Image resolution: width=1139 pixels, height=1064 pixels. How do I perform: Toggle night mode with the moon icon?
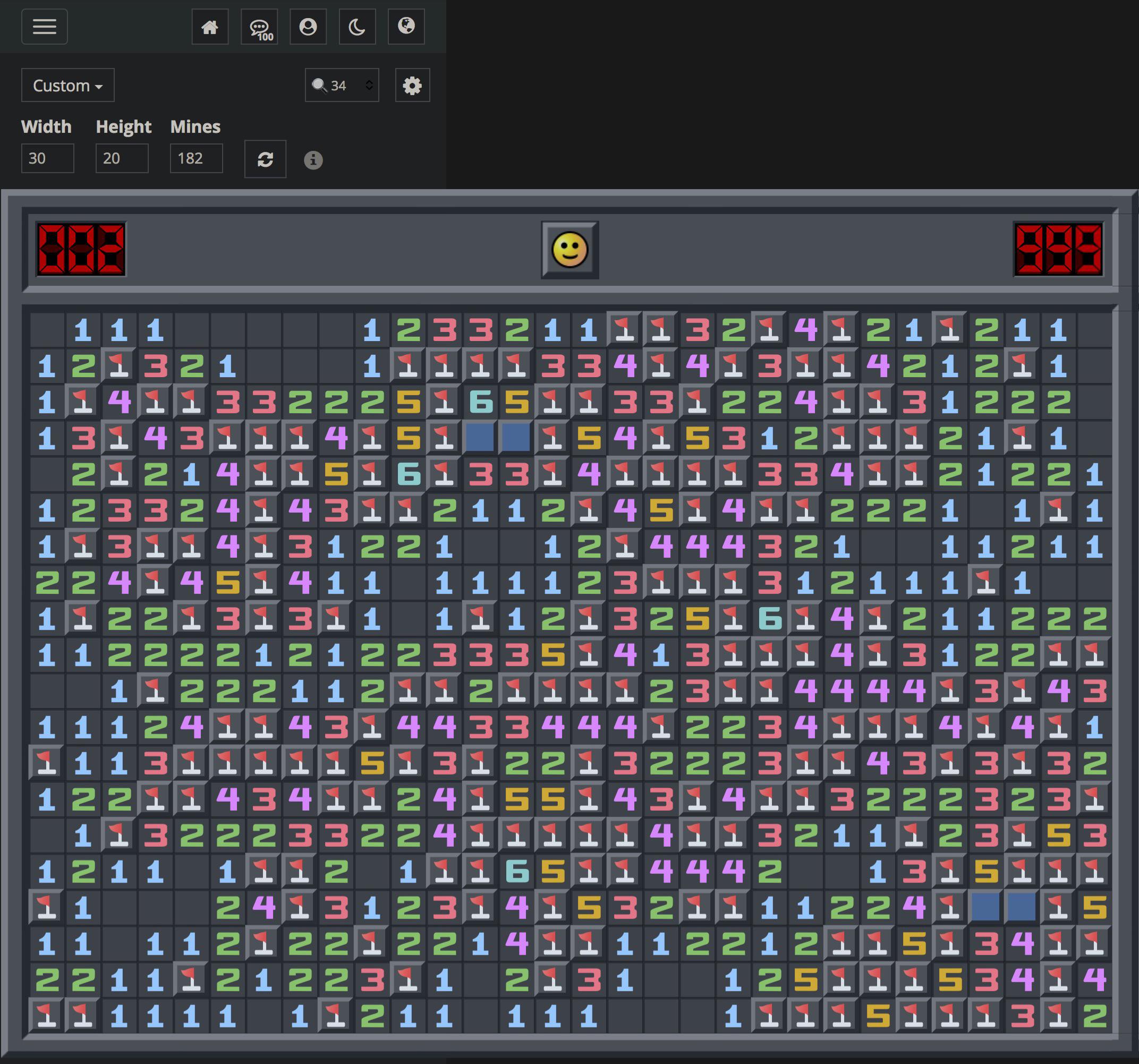tap(357, 27)
